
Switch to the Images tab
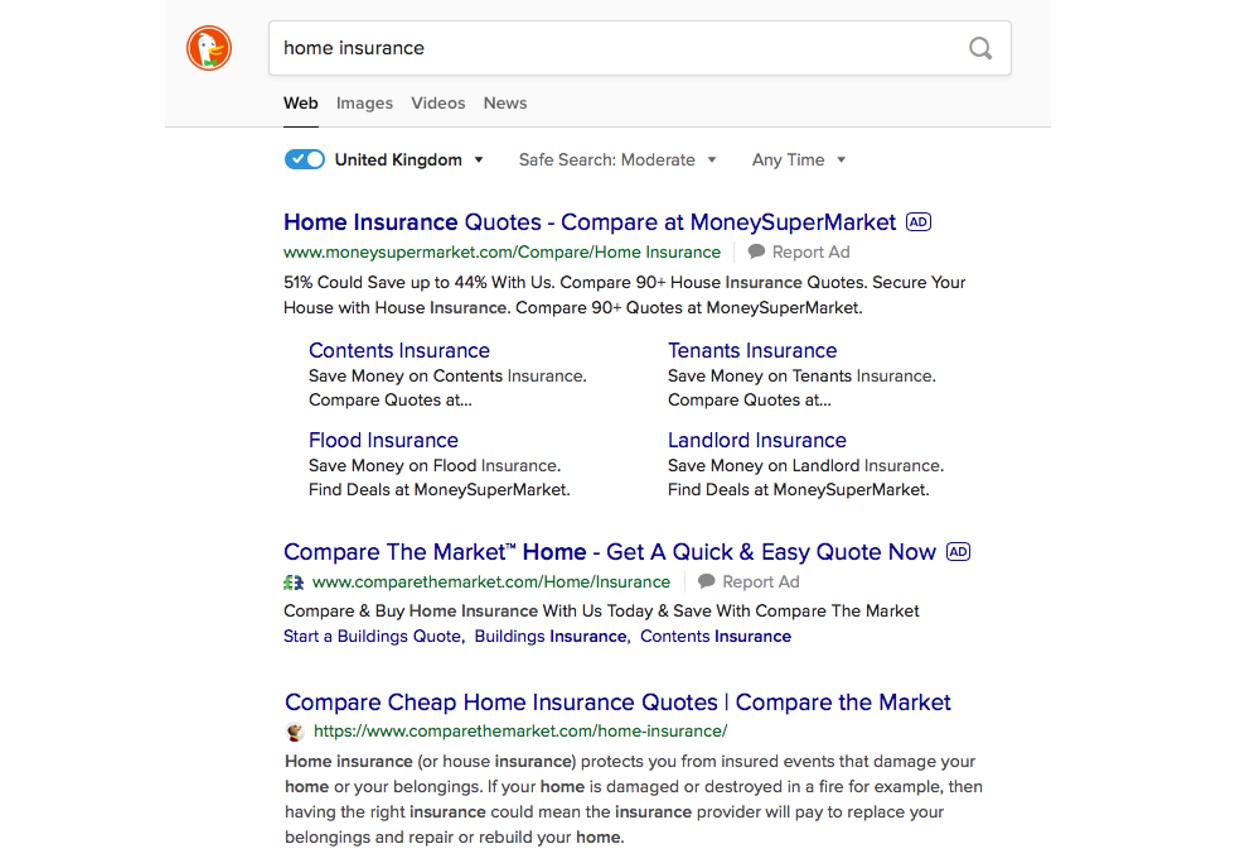(364, 103)
